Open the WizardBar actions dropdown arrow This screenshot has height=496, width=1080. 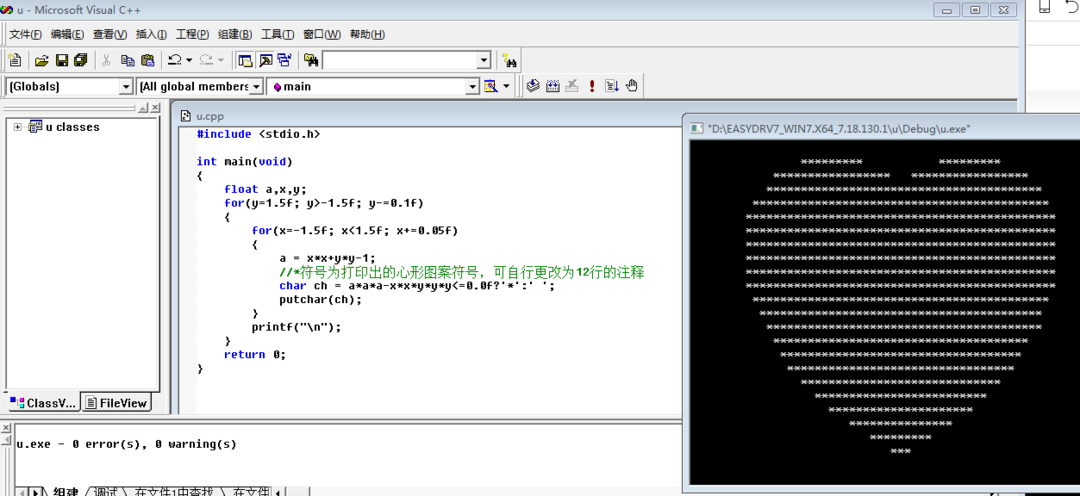coord(507,86)
